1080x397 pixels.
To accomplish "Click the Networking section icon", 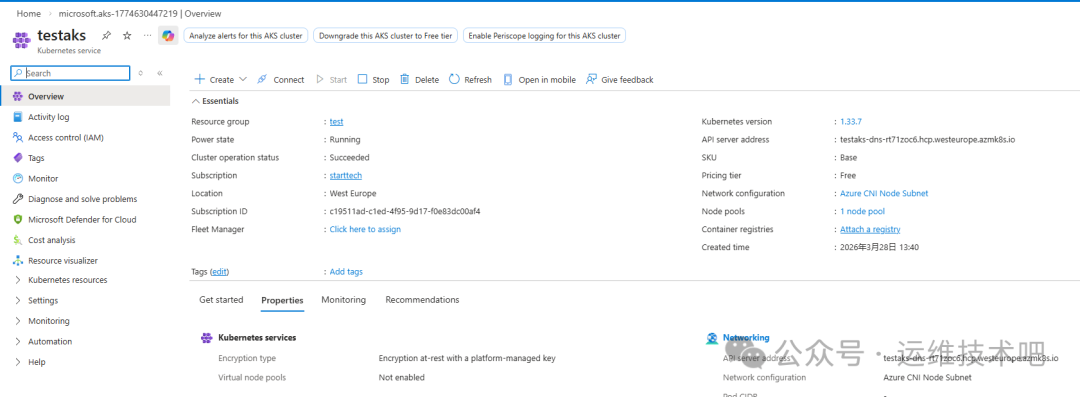I will (x=712, y=338).
